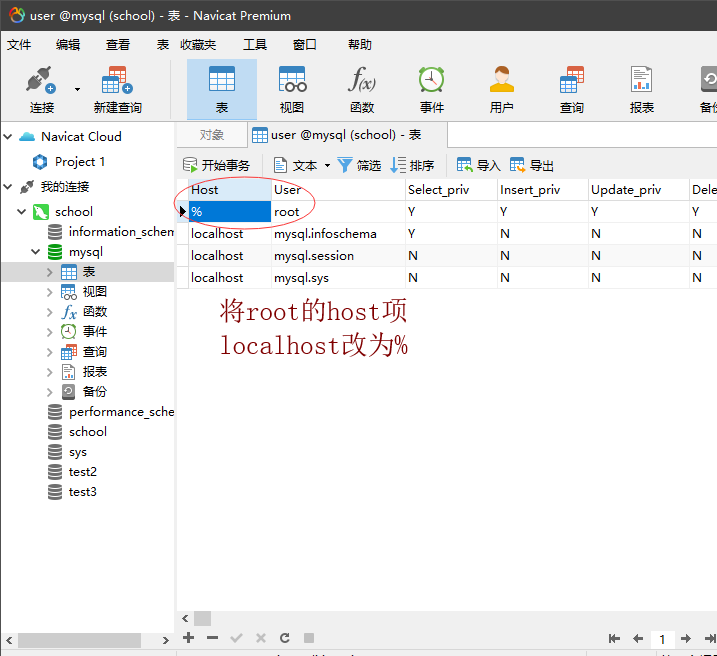
Task: Click the stop square icon
Action: pyautogui.click(x=309, y=638)
